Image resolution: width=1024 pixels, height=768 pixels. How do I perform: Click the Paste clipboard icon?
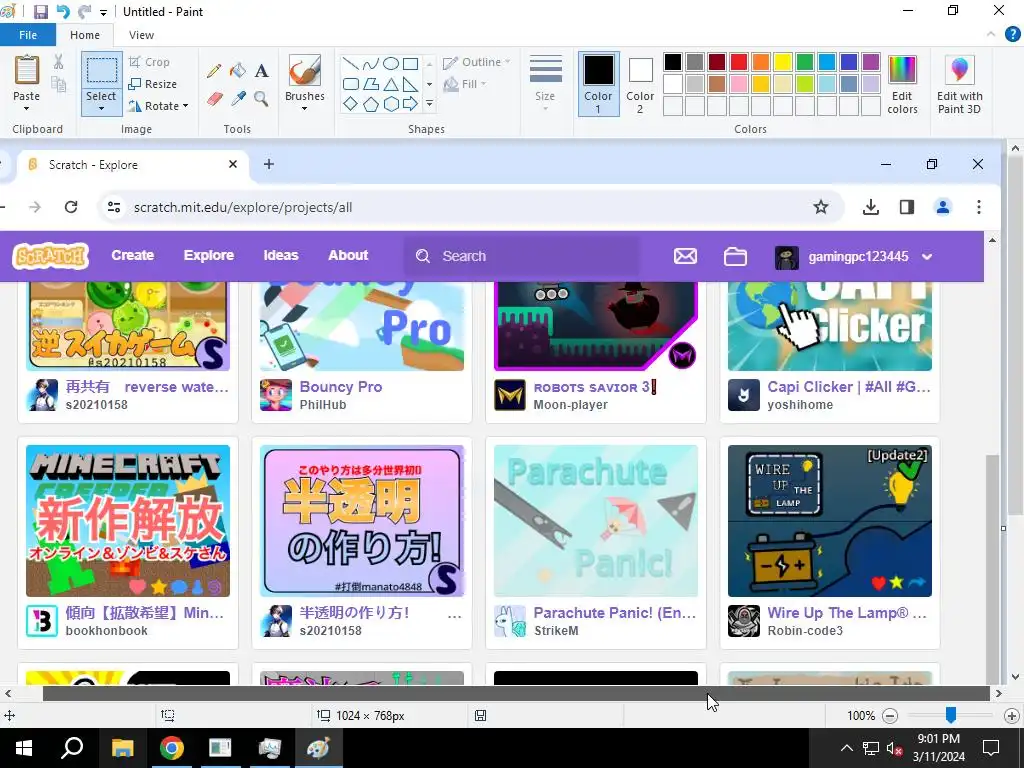tap(27, 70)
